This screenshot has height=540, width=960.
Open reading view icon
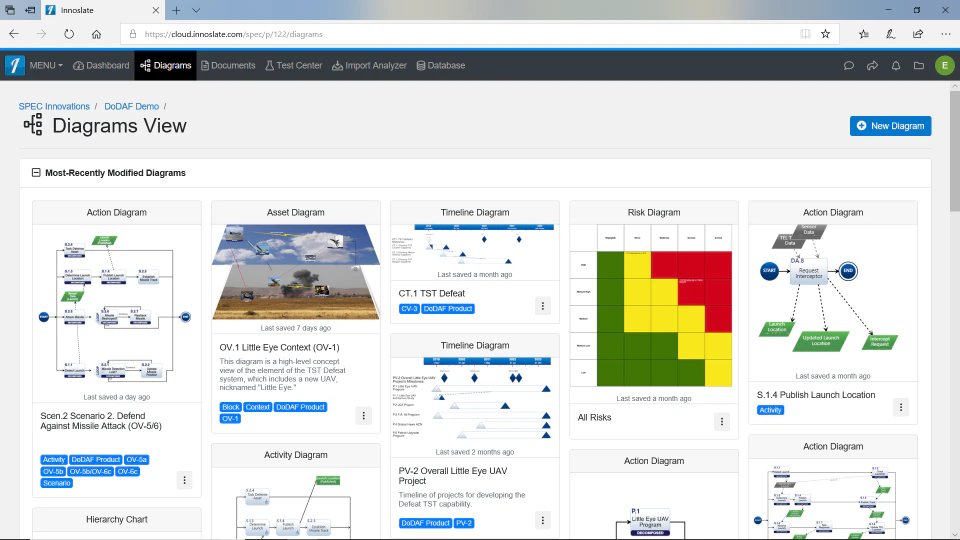click(805, 34)
